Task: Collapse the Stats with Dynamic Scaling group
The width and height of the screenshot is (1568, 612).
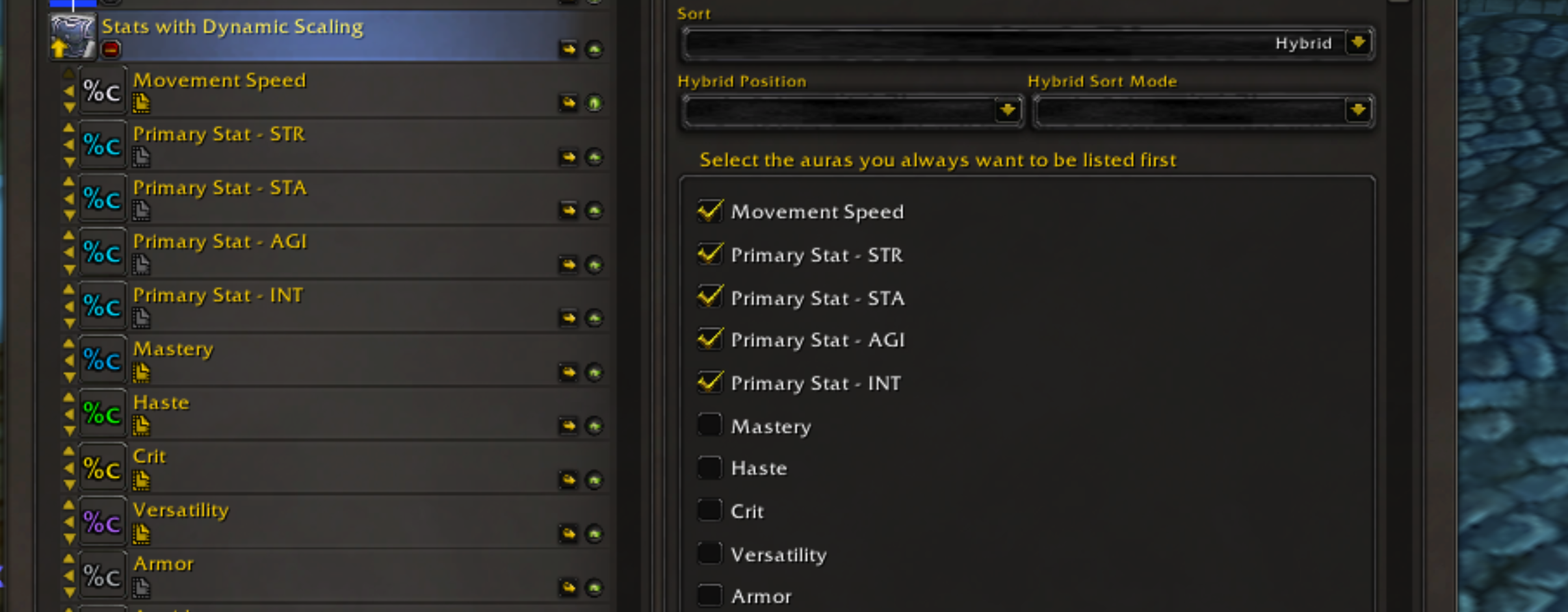Action: (111, 49)
